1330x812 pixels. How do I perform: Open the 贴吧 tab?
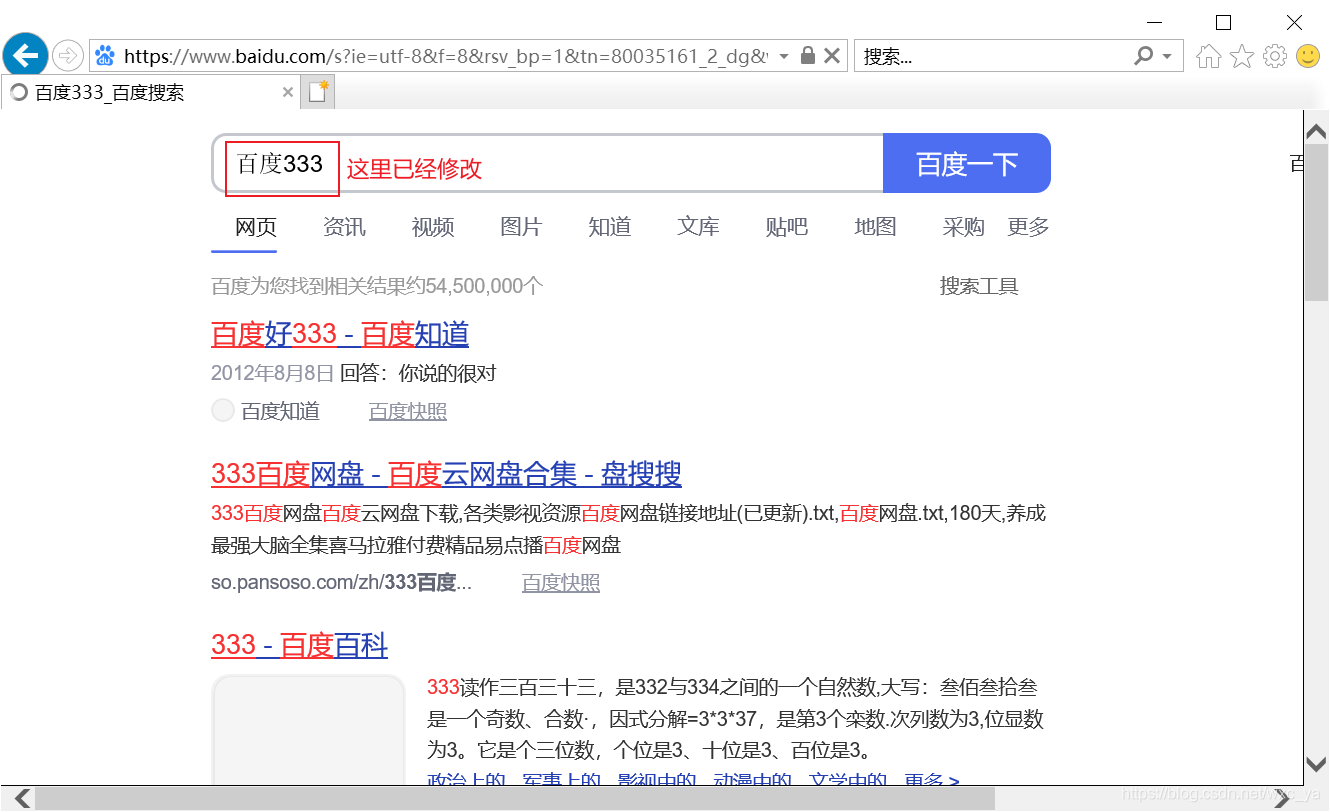(787, 227)
